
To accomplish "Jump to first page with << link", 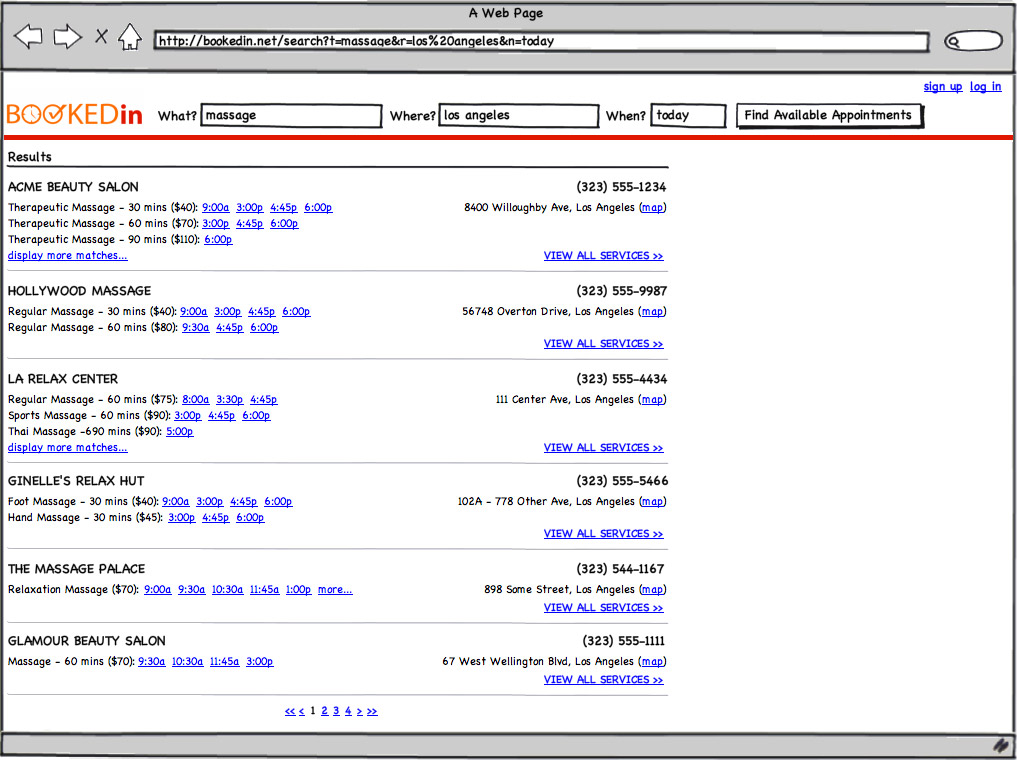I will coord(290,711).
